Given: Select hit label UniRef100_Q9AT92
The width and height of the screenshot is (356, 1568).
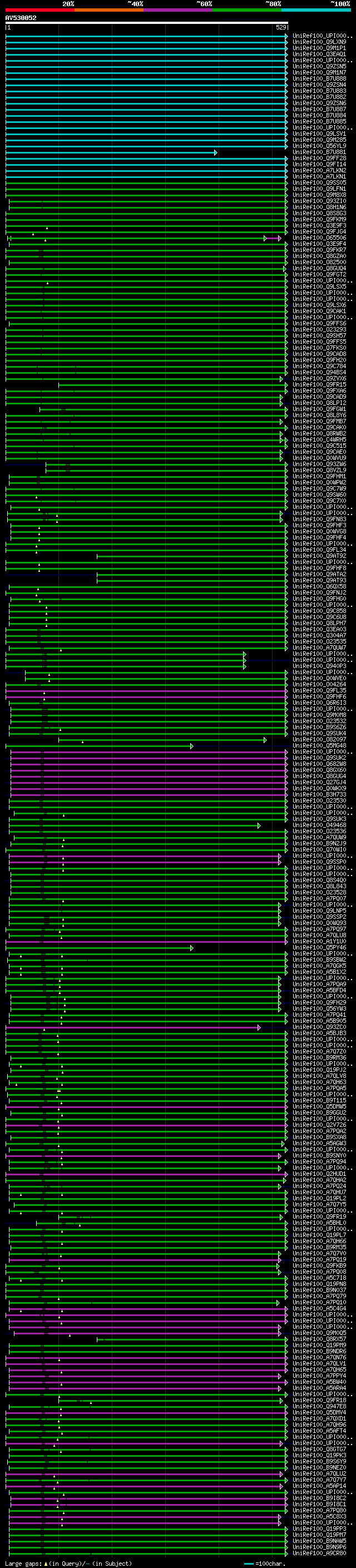Looking at the screenshot, I should pyautogui.click(x=319, y=556).
